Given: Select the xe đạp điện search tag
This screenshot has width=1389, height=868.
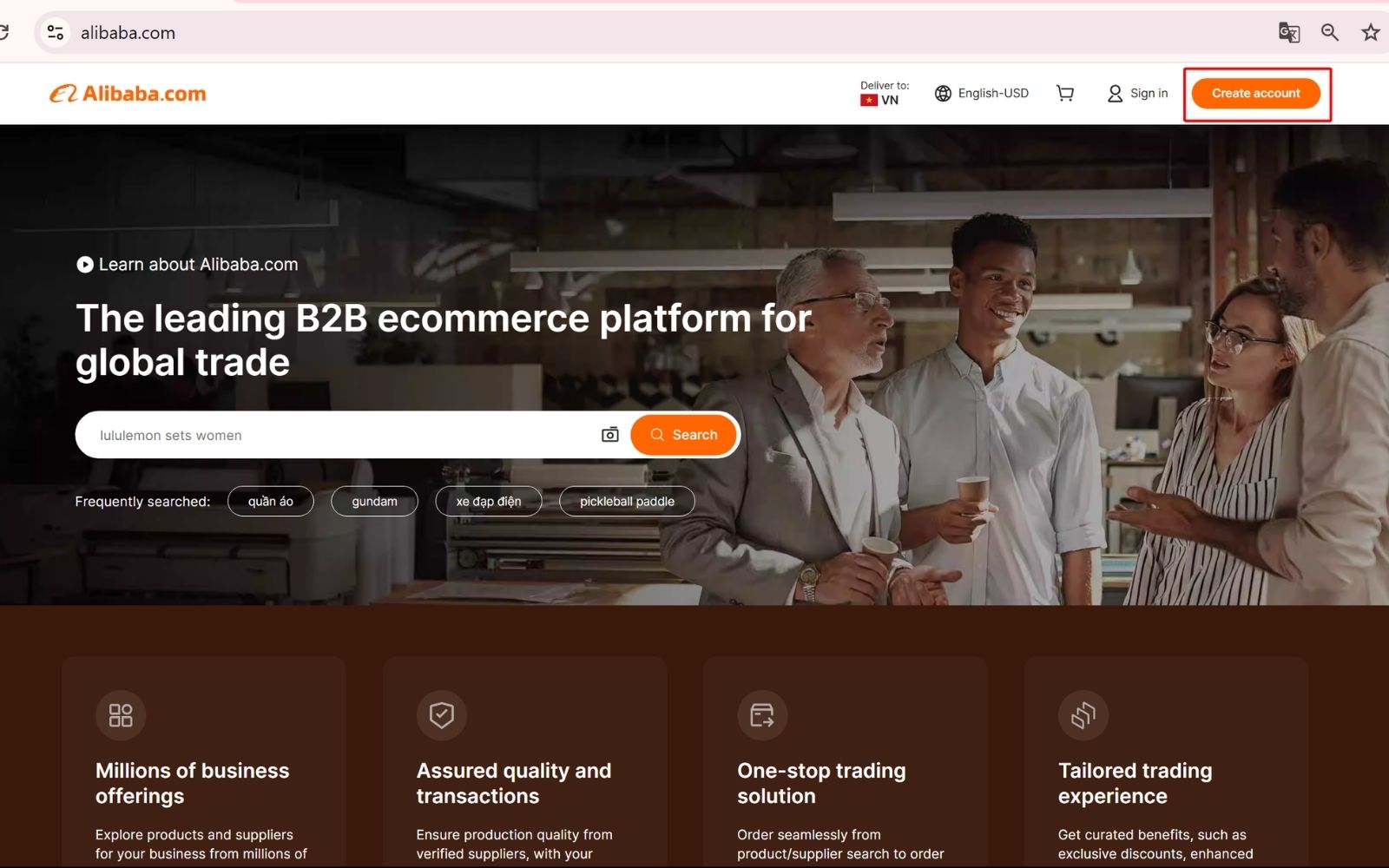Looking at the screenshot, I should pyautogui.click(x=489, y=502).
